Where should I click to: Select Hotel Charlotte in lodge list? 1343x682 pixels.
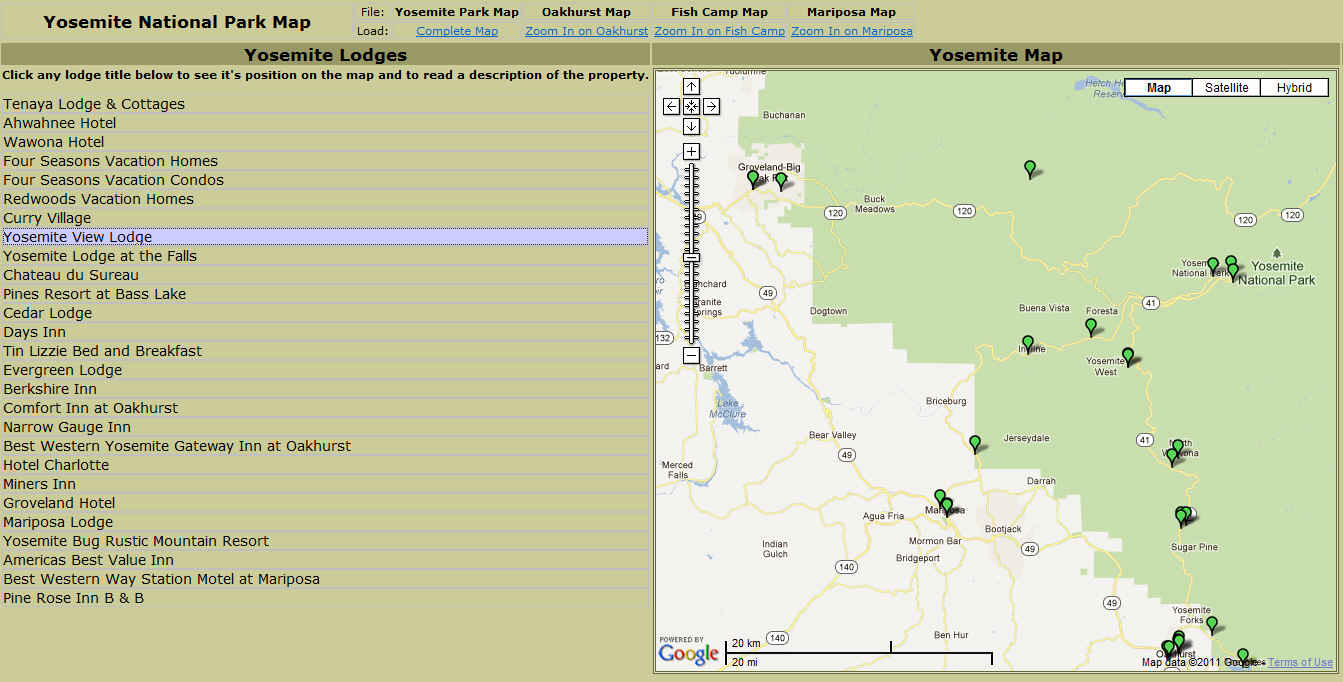pyautogui.click(x=325, y=465)
